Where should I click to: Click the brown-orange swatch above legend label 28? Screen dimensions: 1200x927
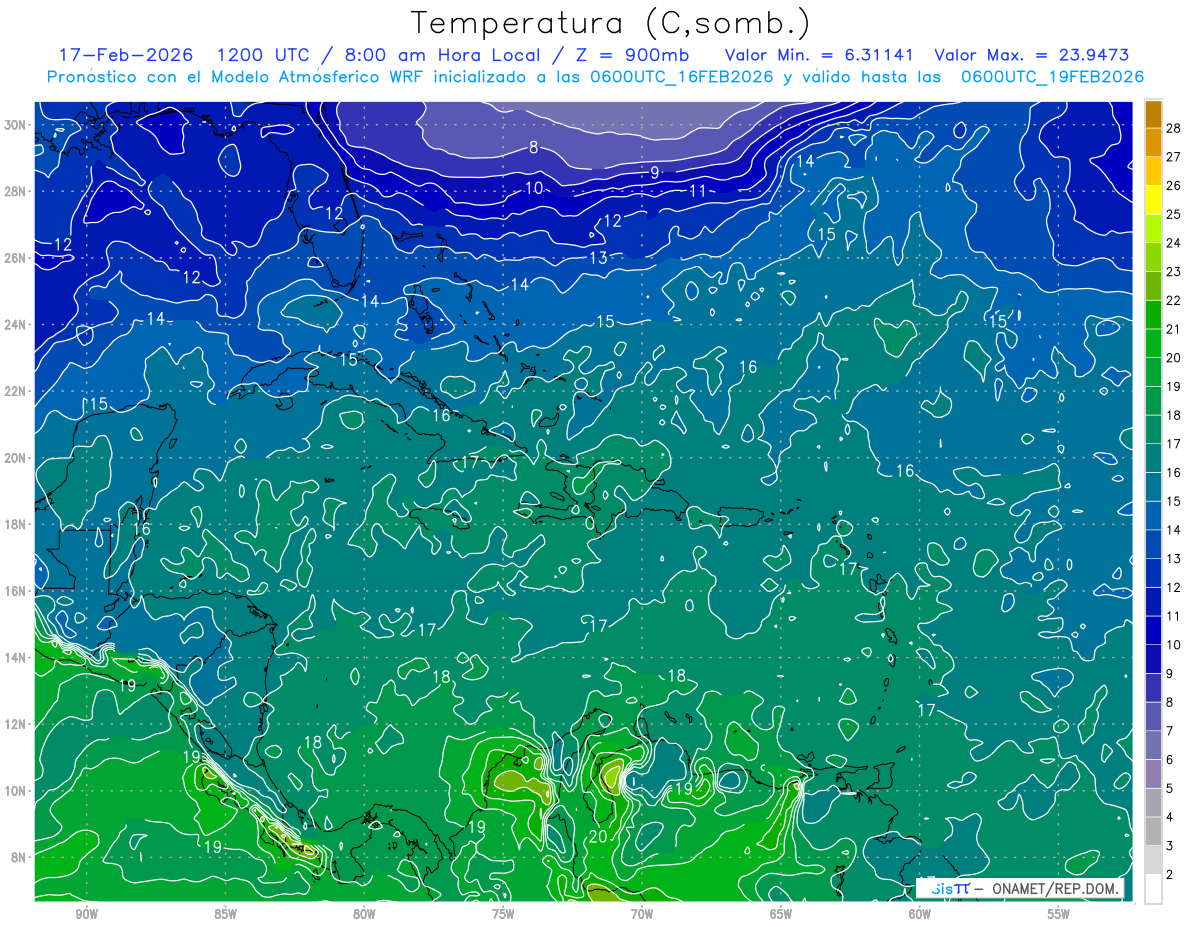pyautogui.click(x=1153, y=113)
